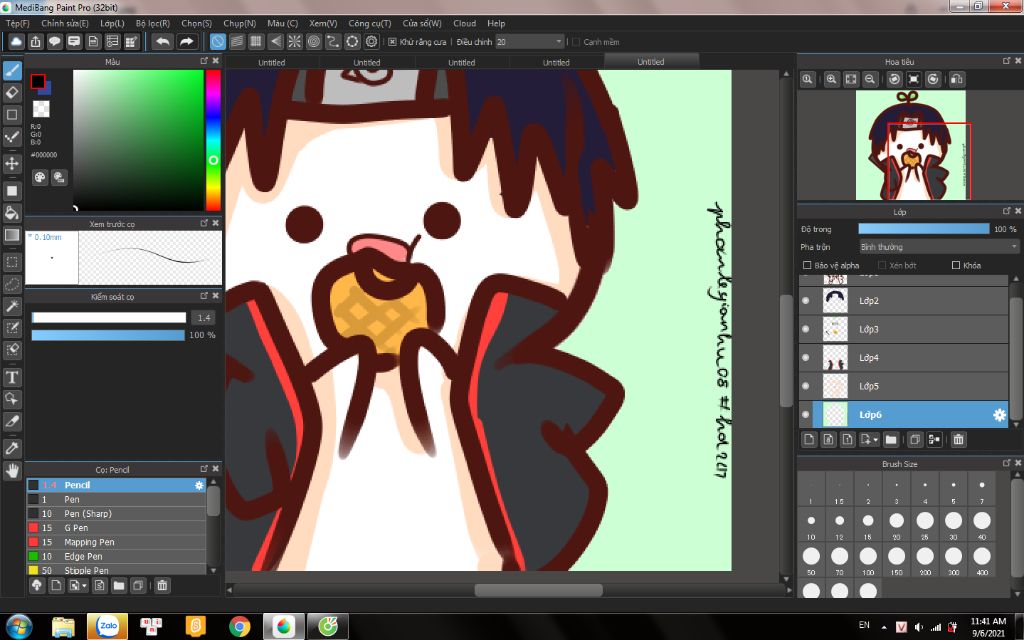Enable the Cạnh mềm checkbox
This screenshot has height=640, width=1024.
coord(576,42)
